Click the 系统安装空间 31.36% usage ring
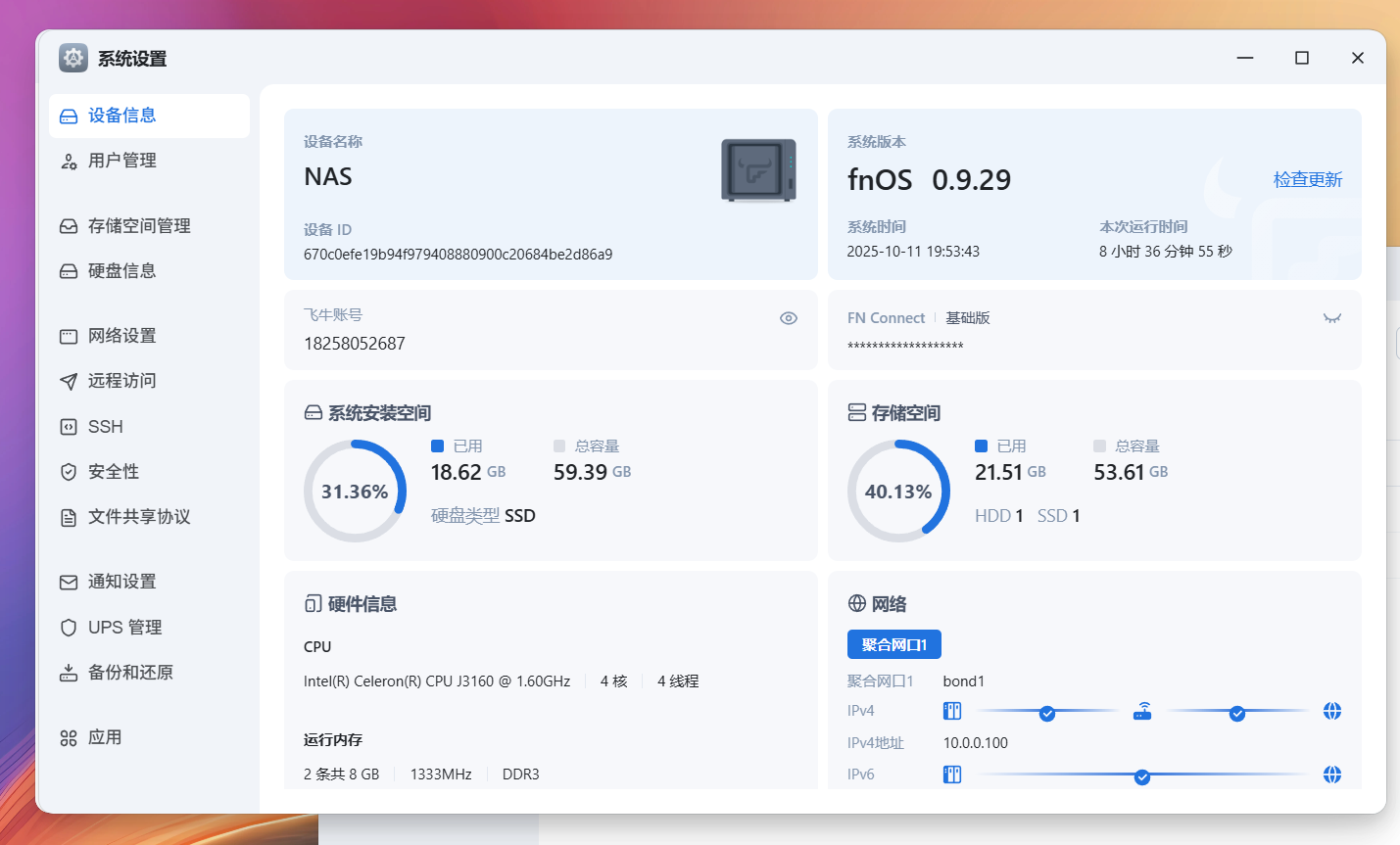The image size is (1400, 845). [x=355, y=491]
